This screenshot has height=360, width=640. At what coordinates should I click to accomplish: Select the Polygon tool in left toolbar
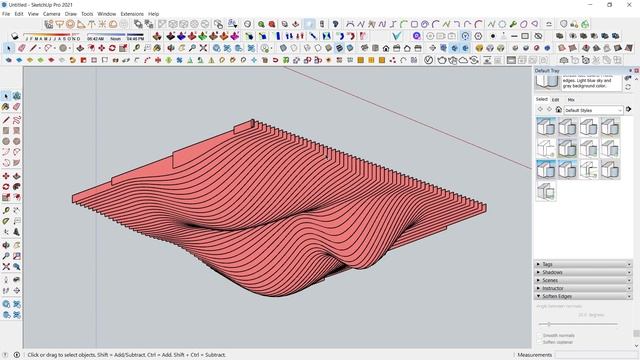(x=17, y=141)
